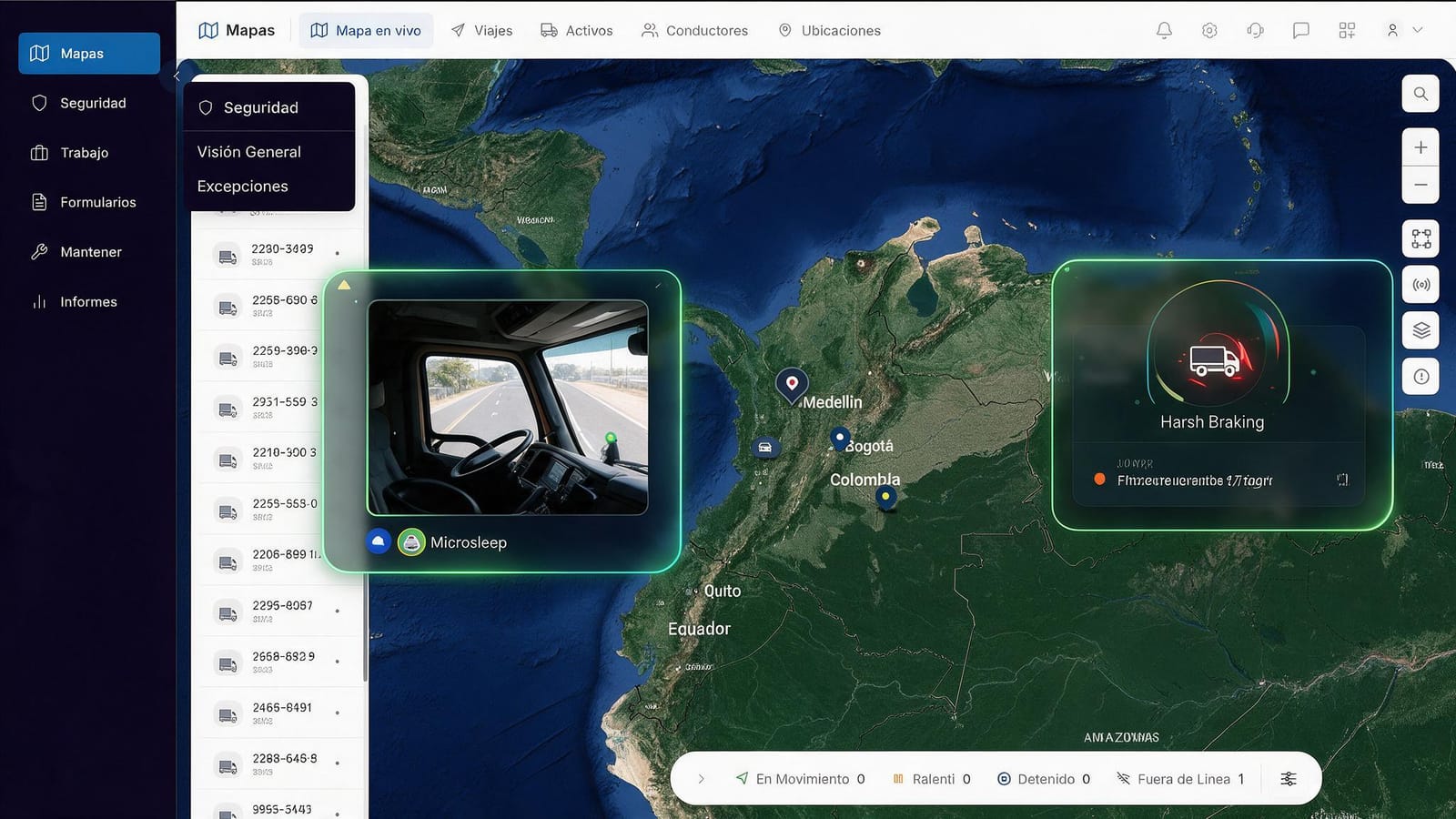The height and width of the screenshot is (819, 1456).
Task: Open the notifications bell
Action: click(x=1164, y=30)
